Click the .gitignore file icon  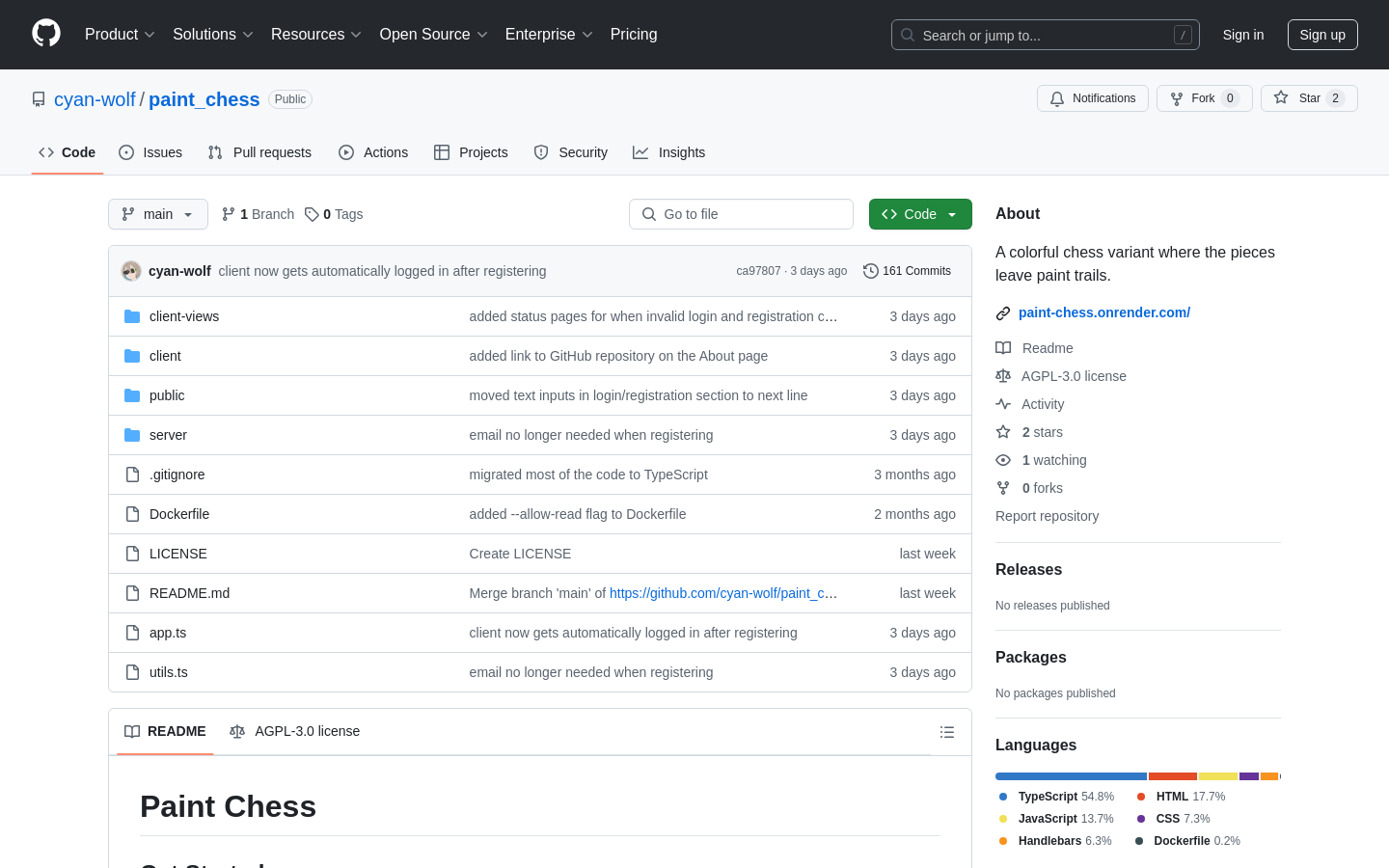click(132, 475)
